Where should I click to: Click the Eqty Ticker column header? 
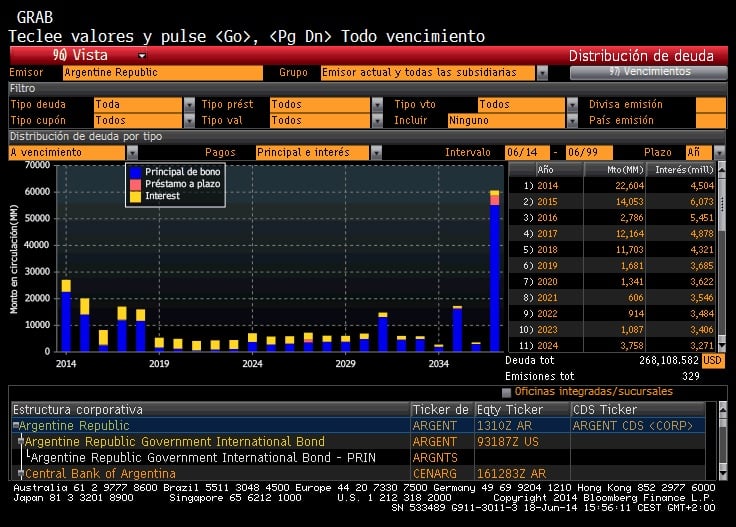click(522, 410)
